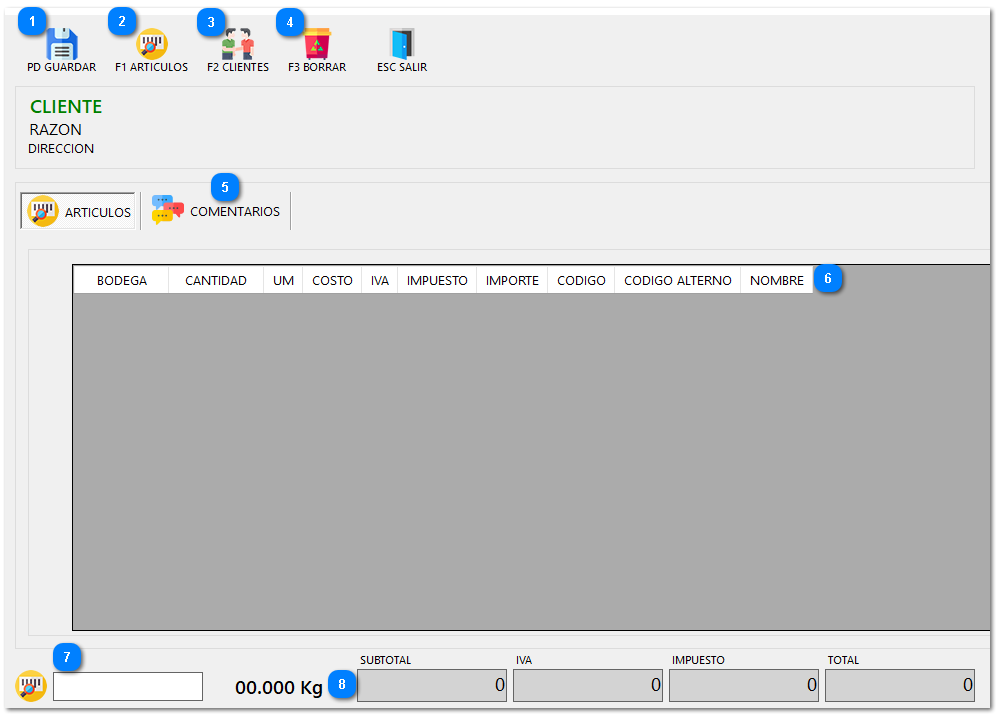
Task: Click the ESC Salir door icon
Action: tap(402, 44)
